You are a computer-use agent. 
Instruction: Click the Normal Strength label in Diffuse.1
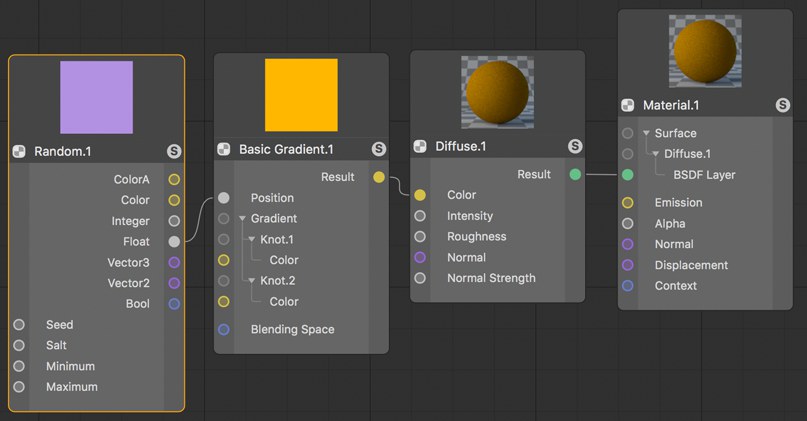coord(491,278)
